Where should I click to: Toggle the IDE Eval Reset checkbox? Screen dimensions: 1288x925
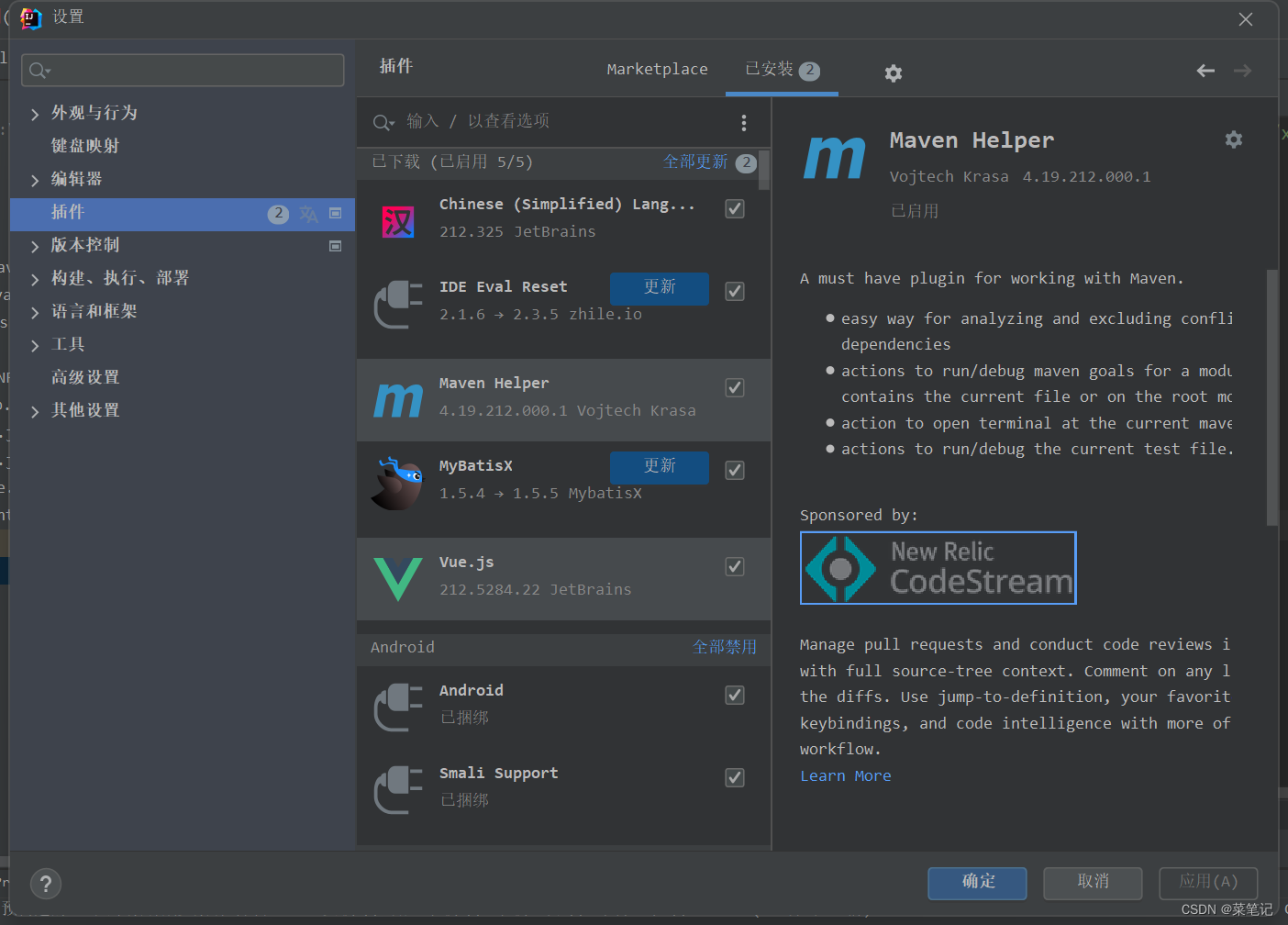[735, 291]
